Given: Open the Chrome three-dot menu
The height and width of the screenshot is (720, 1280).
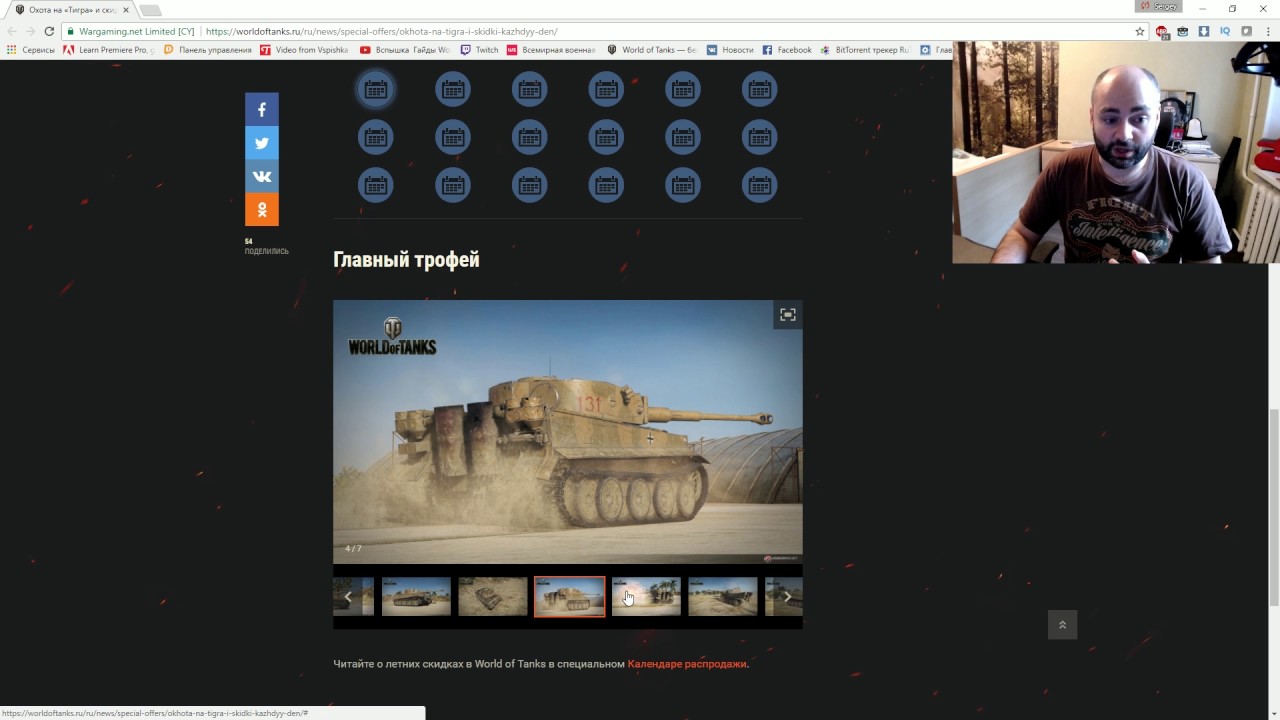Looking at the screenshot, I should (1267, 31).
